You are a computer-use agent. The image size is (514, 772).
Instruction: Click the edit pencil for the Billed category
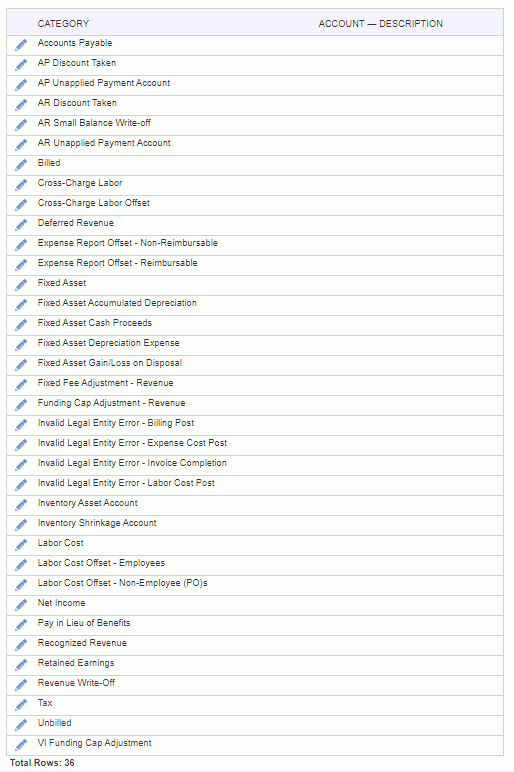coord(21,165)
